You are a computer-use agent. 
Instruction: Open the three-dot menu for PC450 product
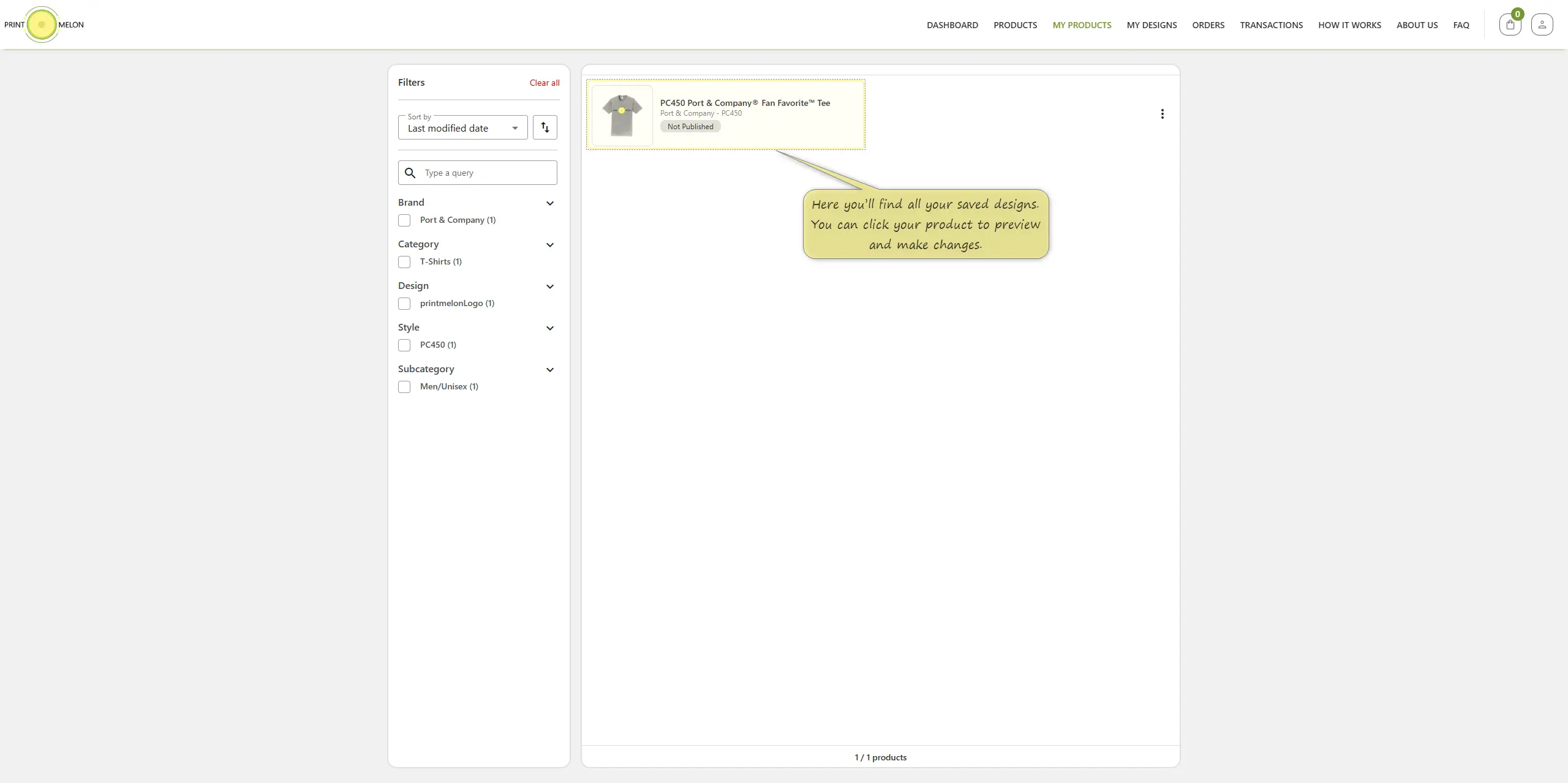pos(1162,114)
